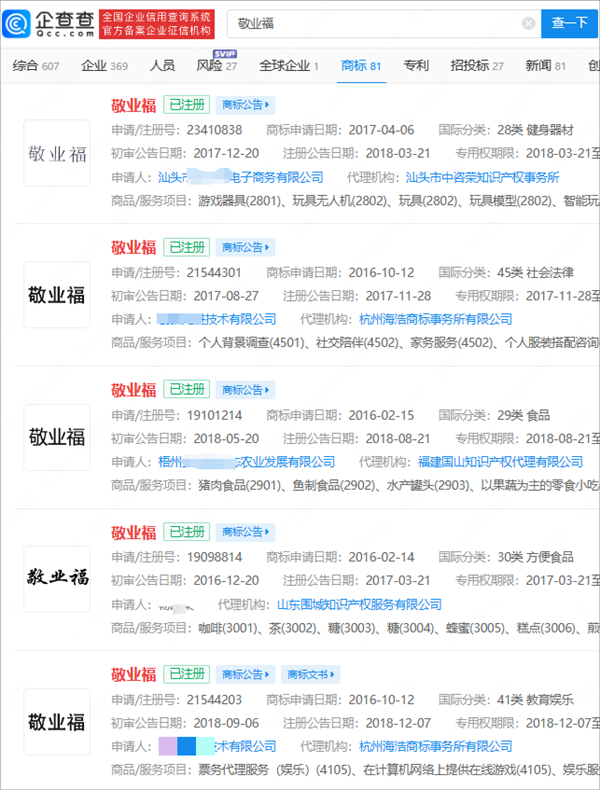
Task: Open the 人员 tab
Action: pyautogui.click(x=162, y=66)
